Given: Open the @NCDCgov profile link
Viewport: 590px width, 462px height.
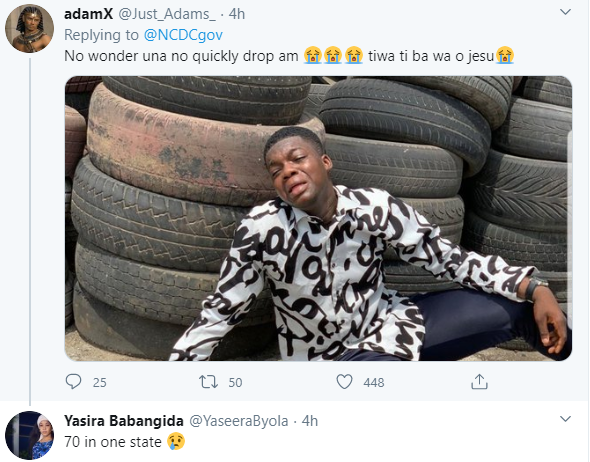Looking at the screenshot, I should click(x=183, y=35).
